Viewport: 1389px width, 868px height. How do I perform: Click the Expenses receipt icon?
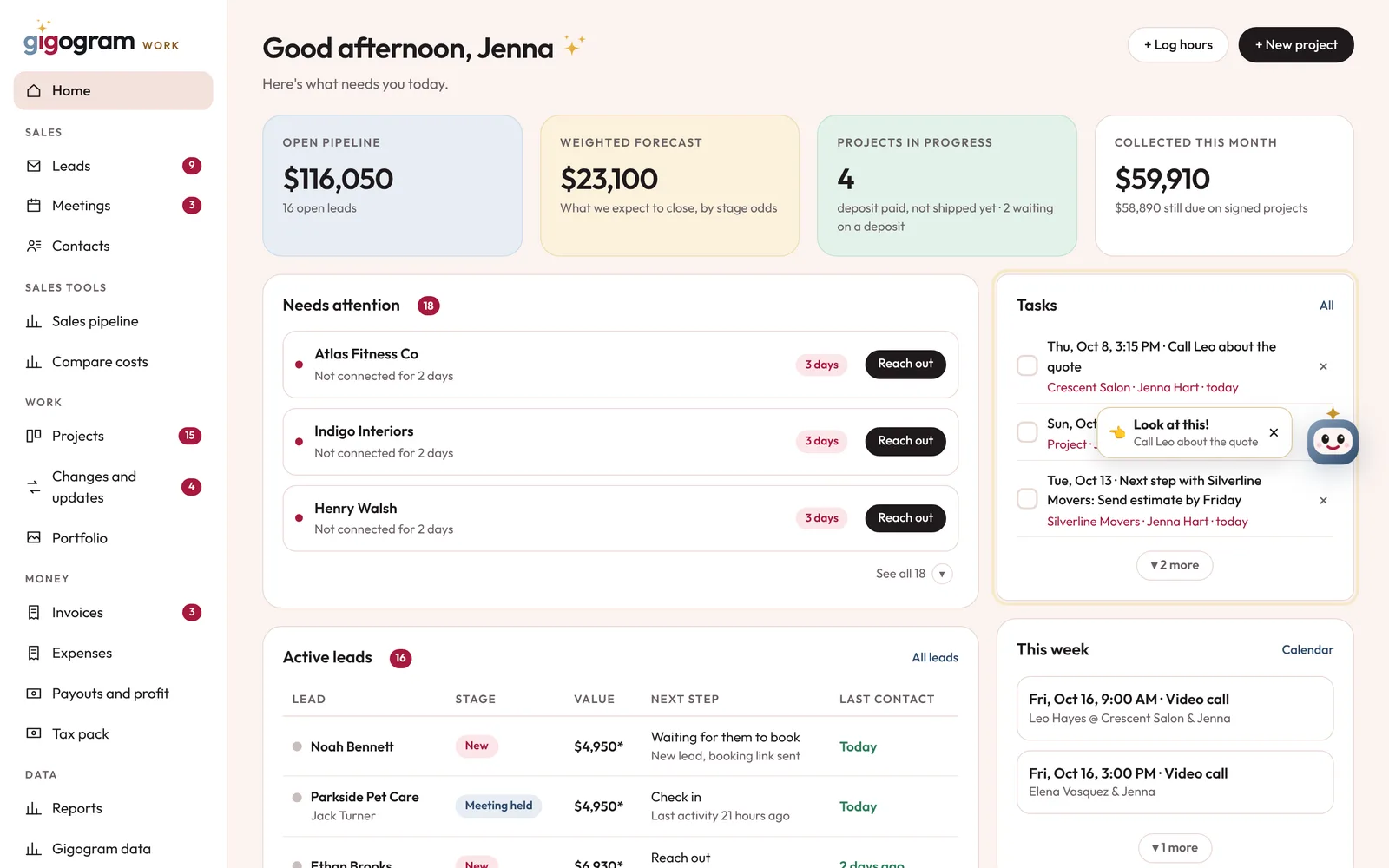pos(34,653)
